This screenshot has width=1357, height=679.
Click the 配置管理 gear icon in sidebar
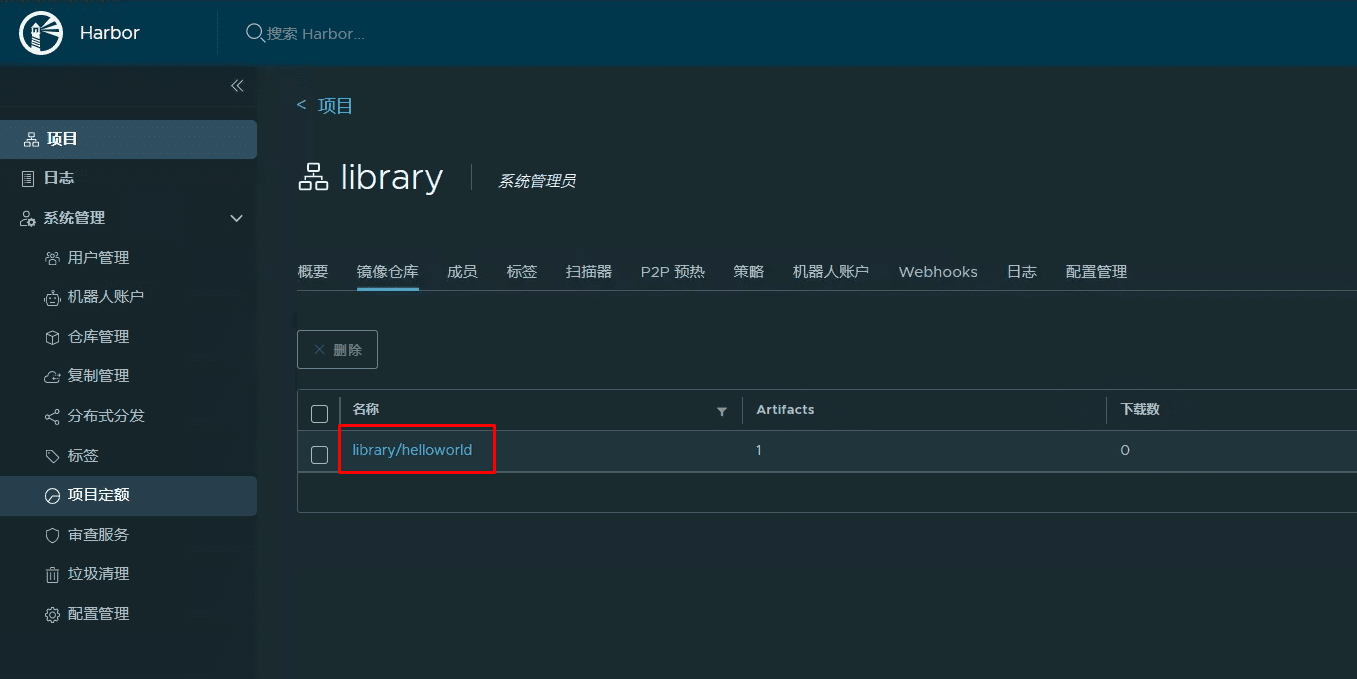(x=53, y=614)
